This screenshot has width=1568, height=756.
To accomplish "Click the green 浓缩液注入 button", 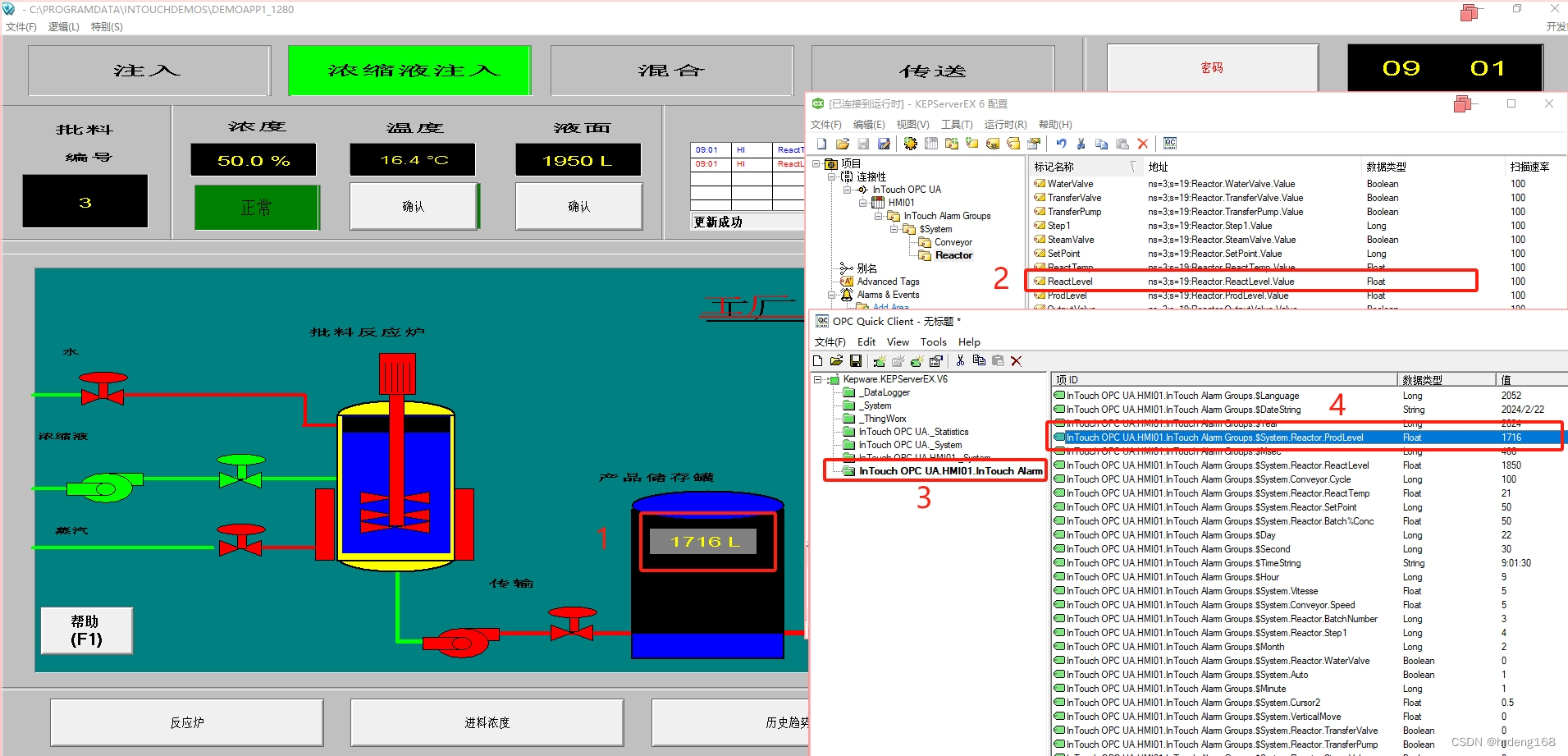I will tap(409, 71).
